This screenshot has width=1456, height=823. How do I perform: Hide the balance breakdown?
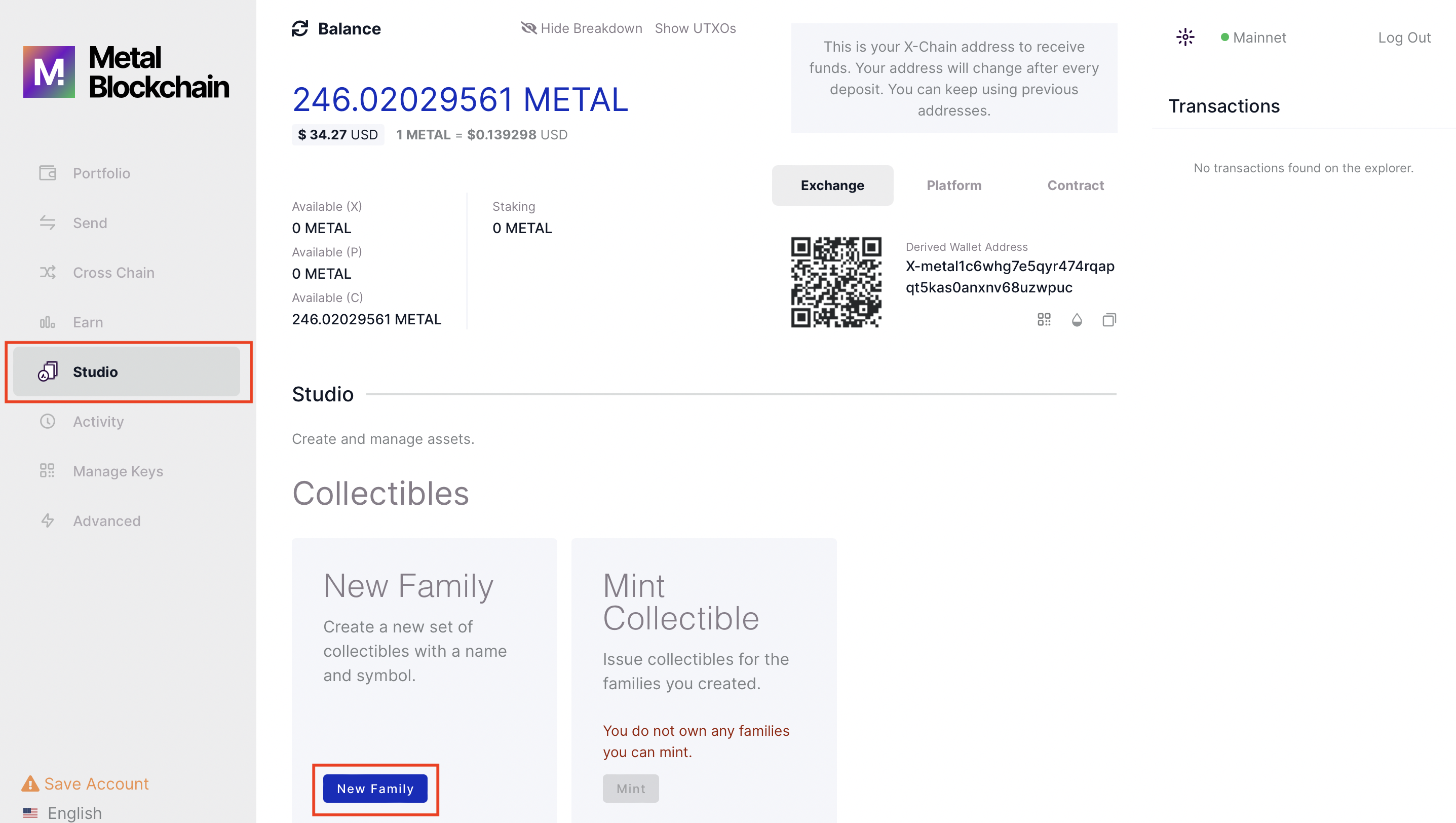click(x=581, y=28)
